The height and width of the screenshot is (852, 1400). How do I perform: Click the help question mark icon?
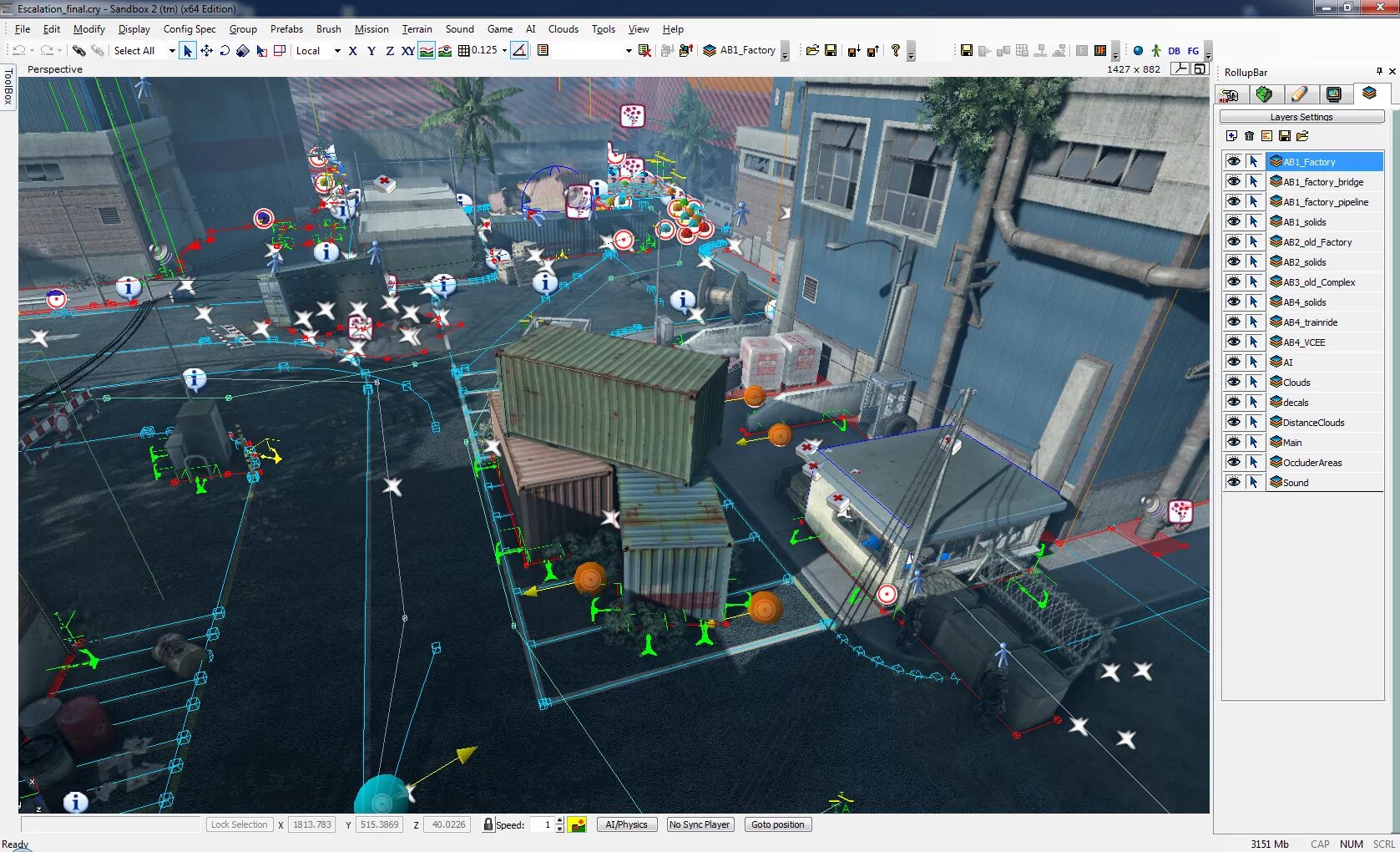coord(896,50)
